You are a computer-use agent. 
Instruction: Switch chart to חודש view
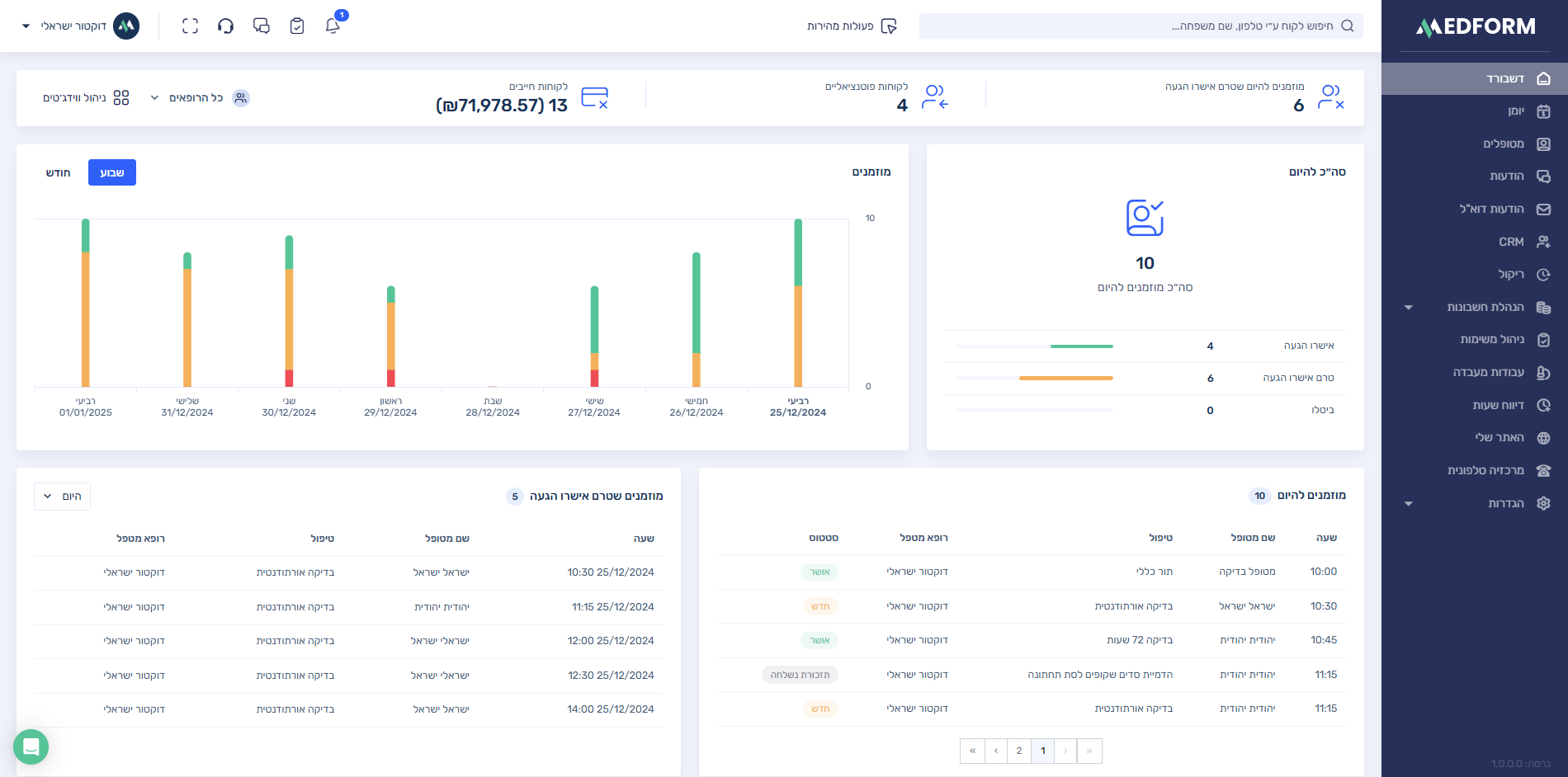(x=58, y=172)
